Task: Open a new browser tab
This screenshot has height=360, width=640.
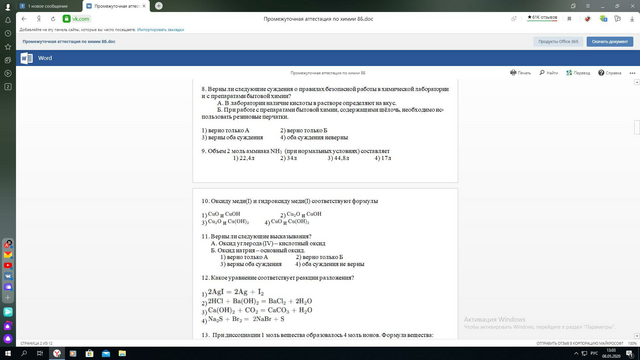Action: click(159, 6)
